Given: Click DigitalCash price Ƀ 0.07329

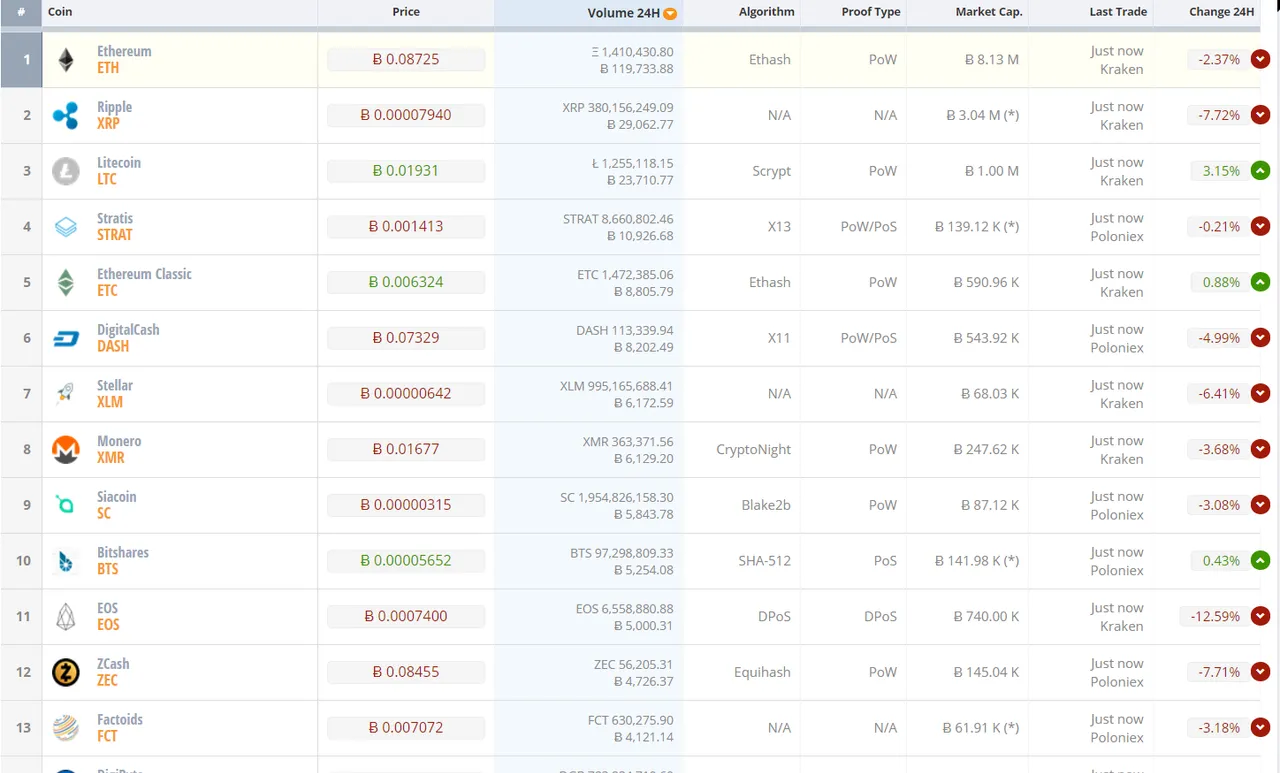Looking at the screenshot, I should tap(406, 338).
